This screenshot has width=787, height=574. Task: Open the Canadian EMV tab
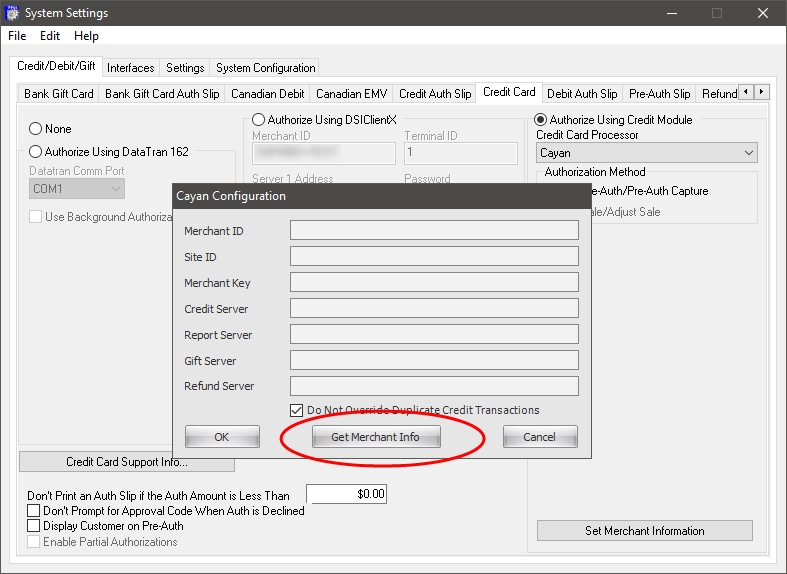pos(351,94)
